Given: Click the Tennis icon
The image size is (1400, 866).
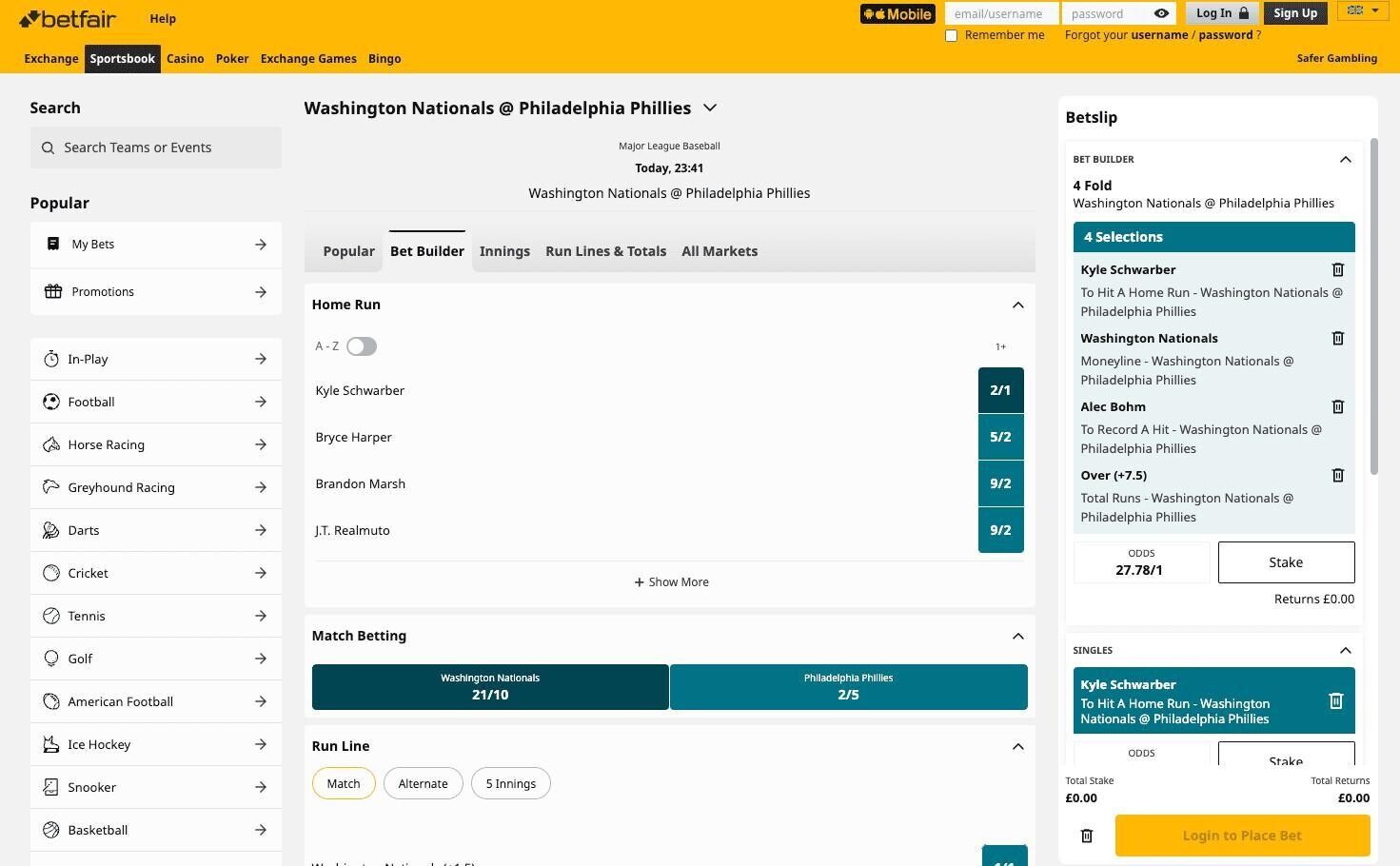Looking at the screenshot, I should point(51,616).
